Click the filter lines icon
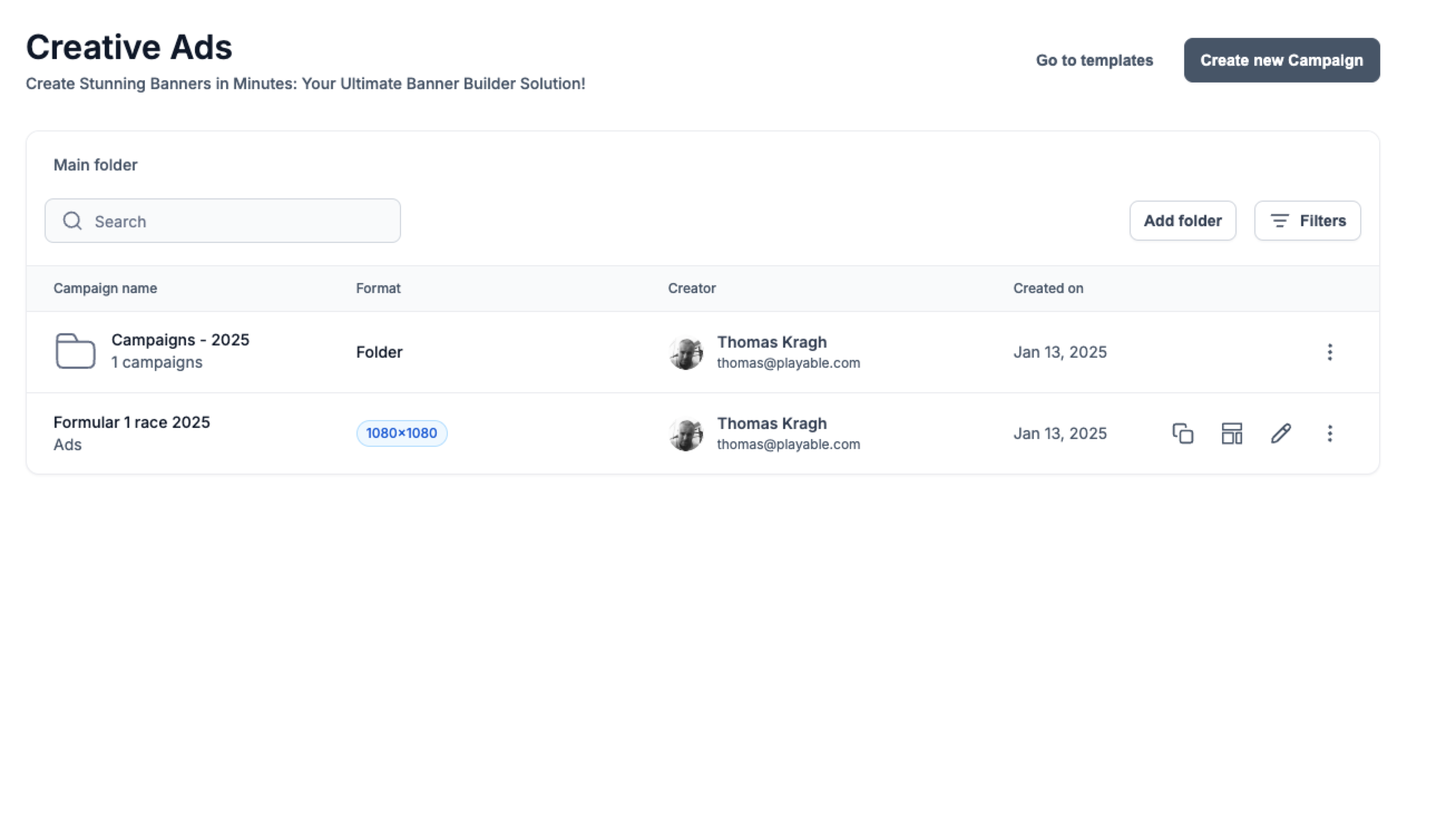 (x=1279, y=221)
